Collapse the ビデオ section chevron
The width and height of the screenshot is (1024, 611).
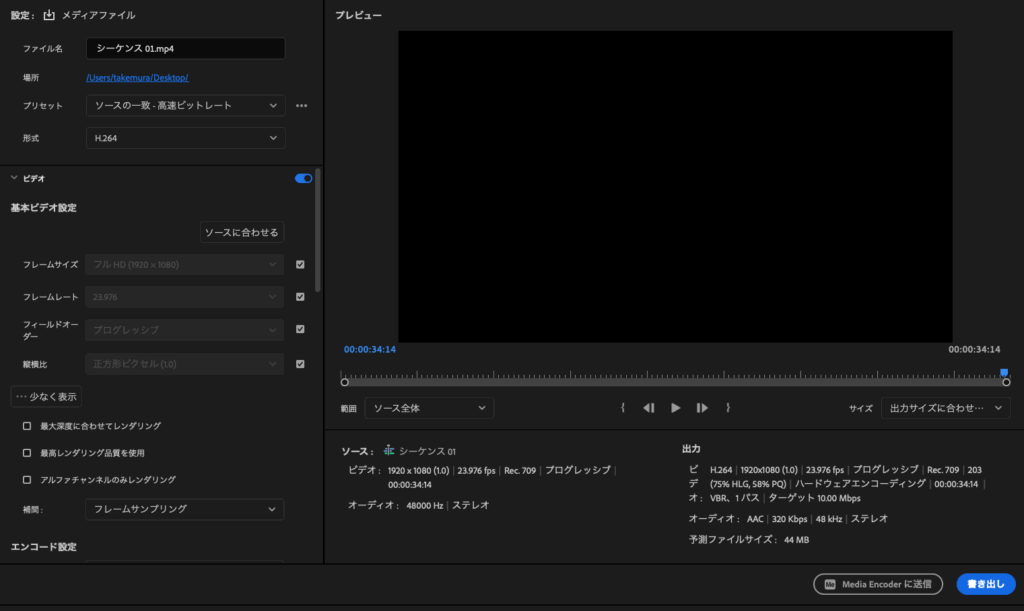pos(14,178)
